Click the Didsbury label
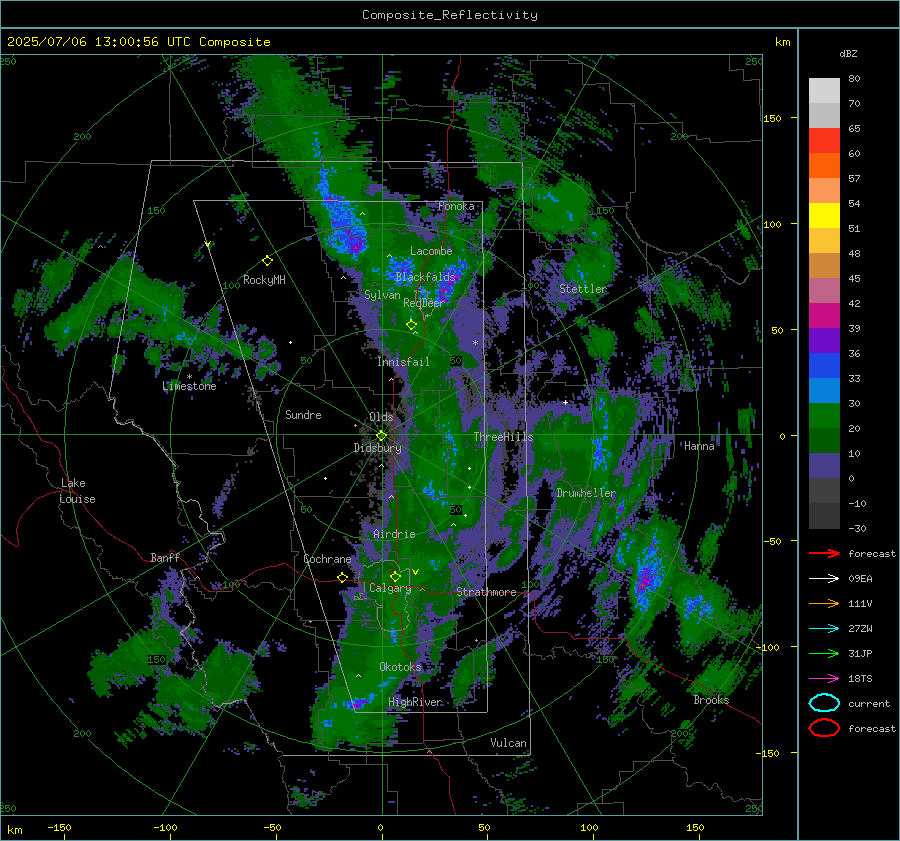 click(x=378, y=448)
